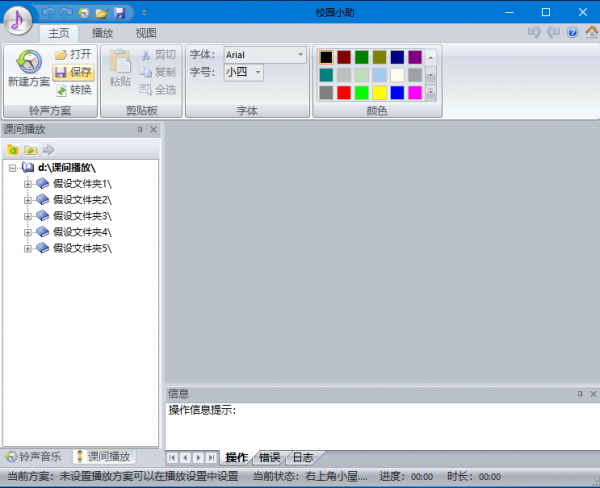Click the help question mark icon
This screenshot has width=600, height=488.
coord(573,32)
